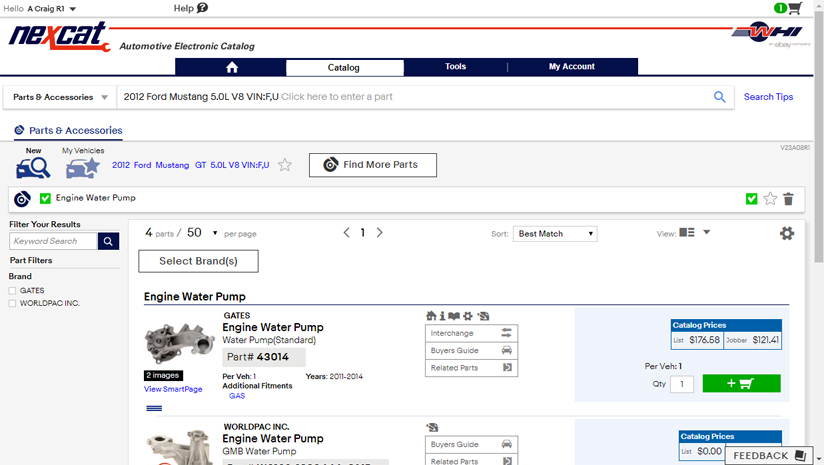The image size is (824, 465).
Task: Click the Mustang model link
Action: [172, 165]
